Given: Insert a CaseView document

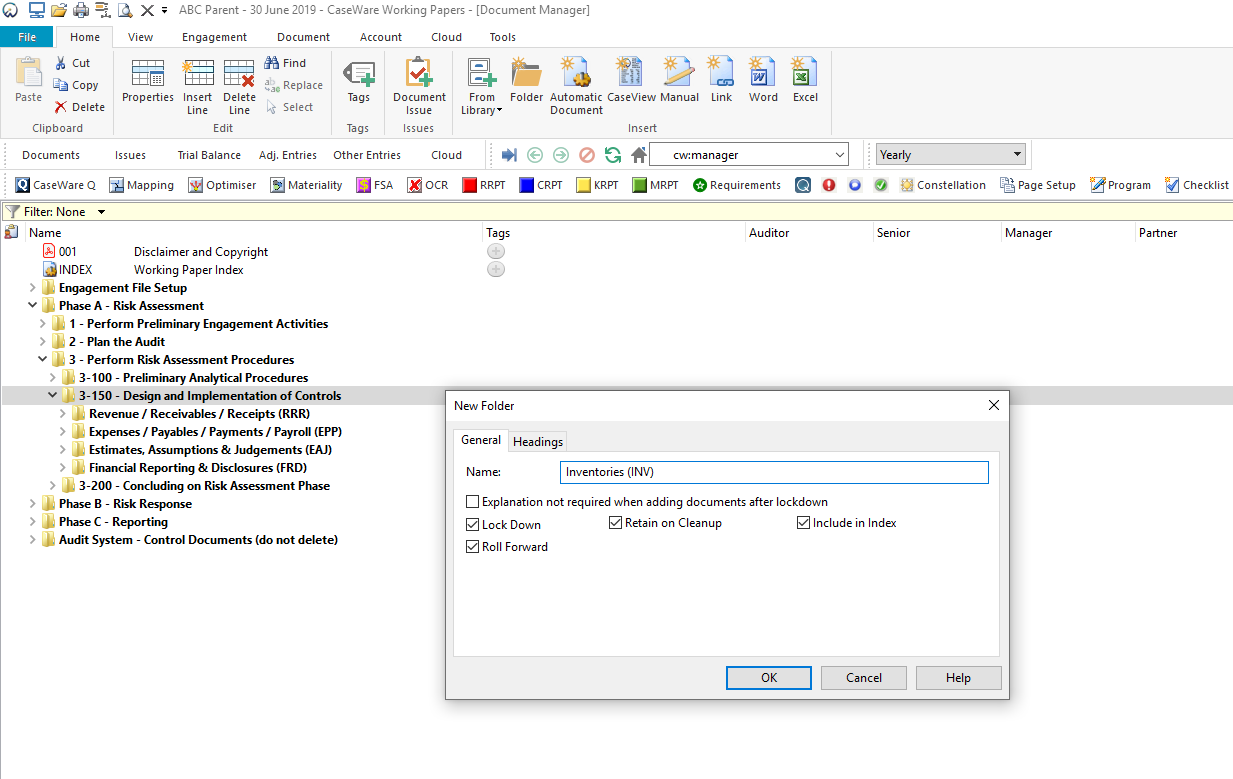Looking at the screenshot, I should coord(631,80).
